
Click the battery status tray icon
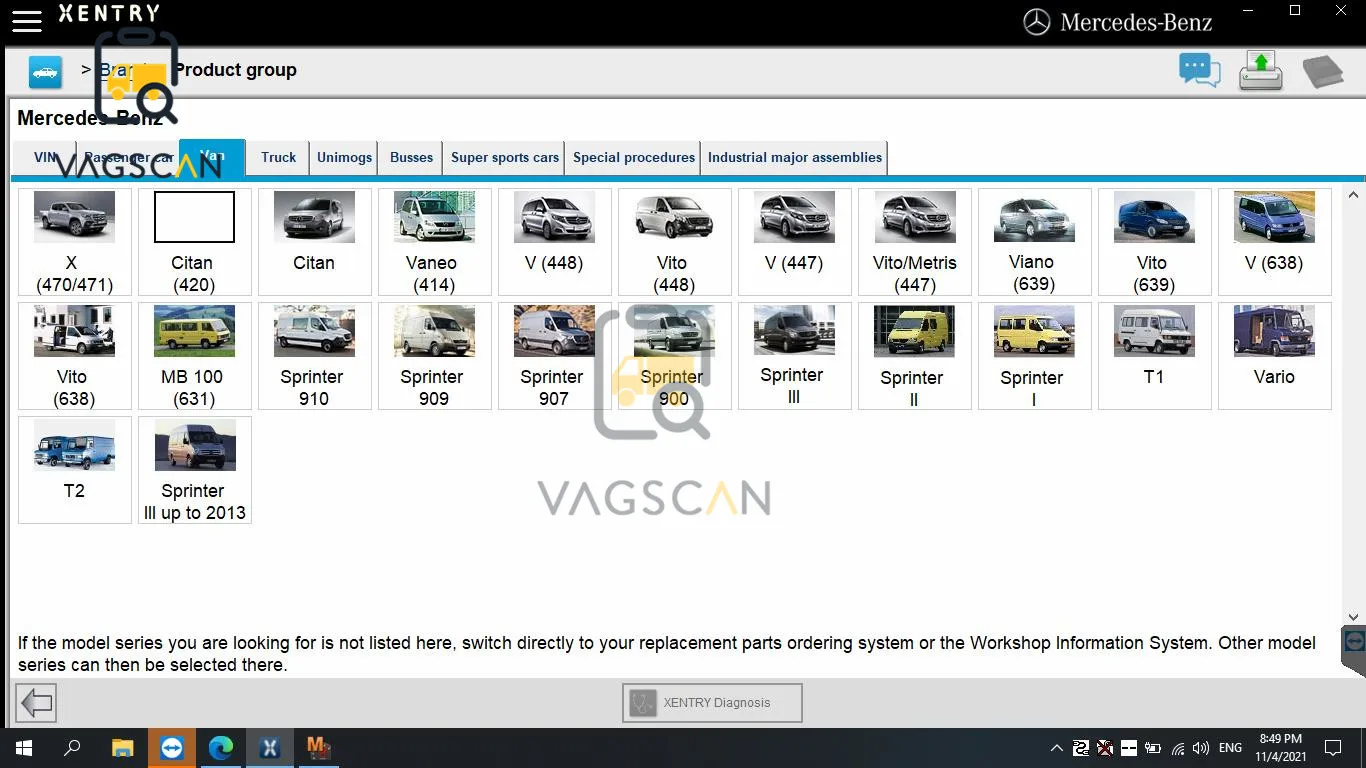(x=1153, y=748)
